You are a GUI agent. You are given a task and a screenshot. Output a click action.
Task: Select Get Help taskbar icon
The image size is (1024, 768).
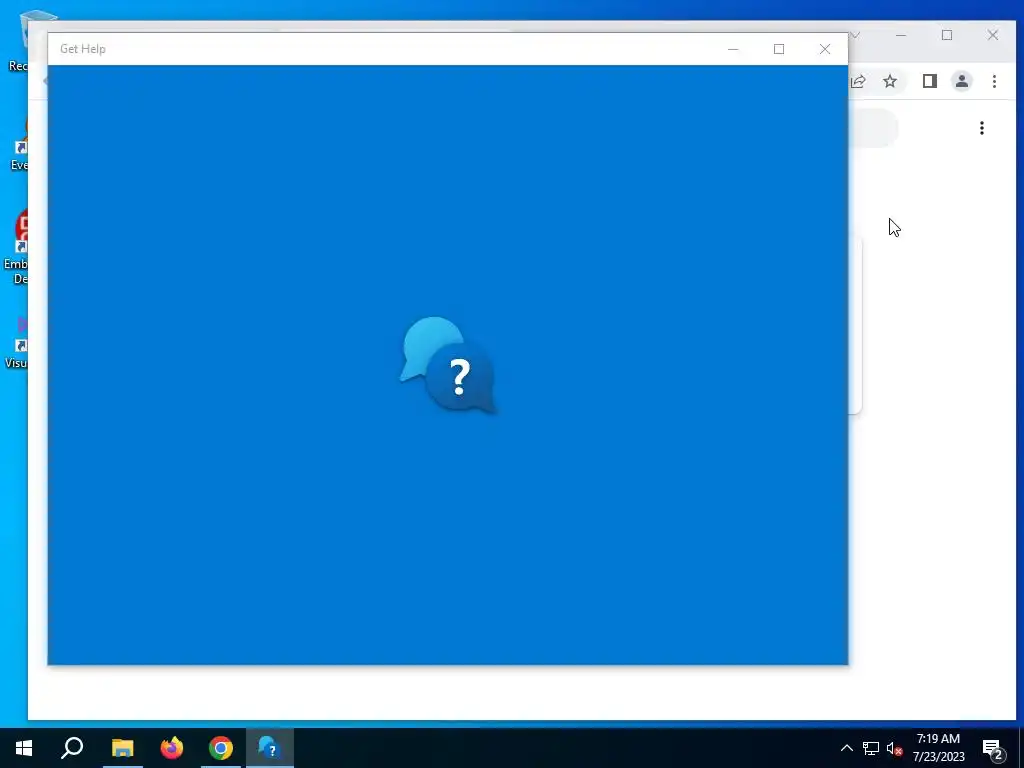[x=270, y=748]
